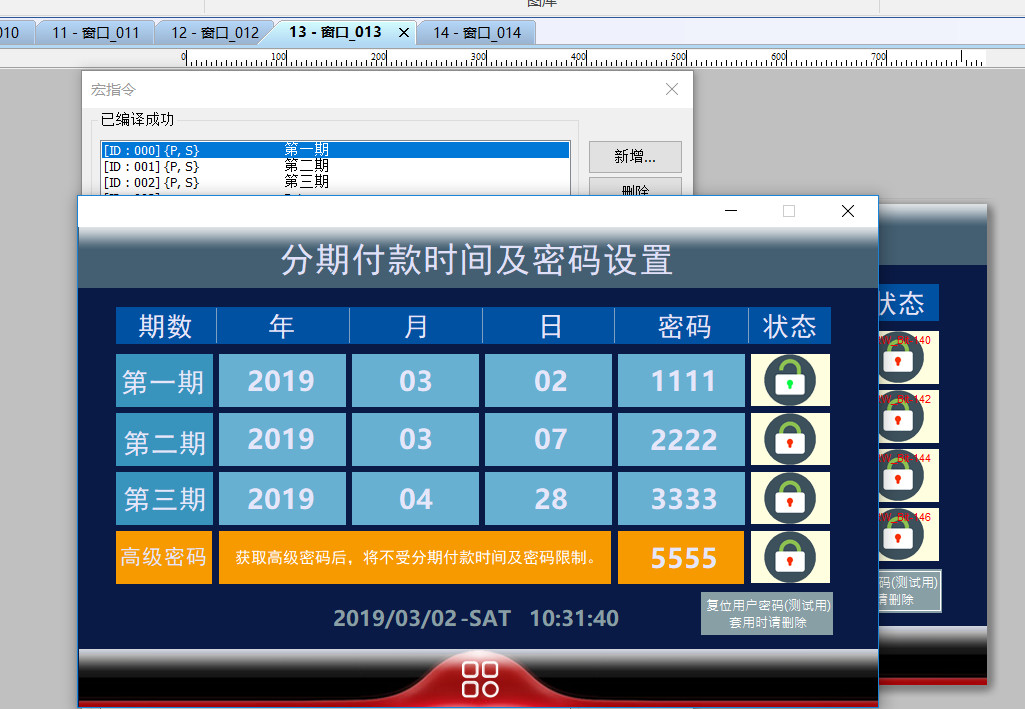The width and height of the screenshot is (1025, 709).
Task: Click the orange advanced password field 5555
Action: [x=683, y=558]
